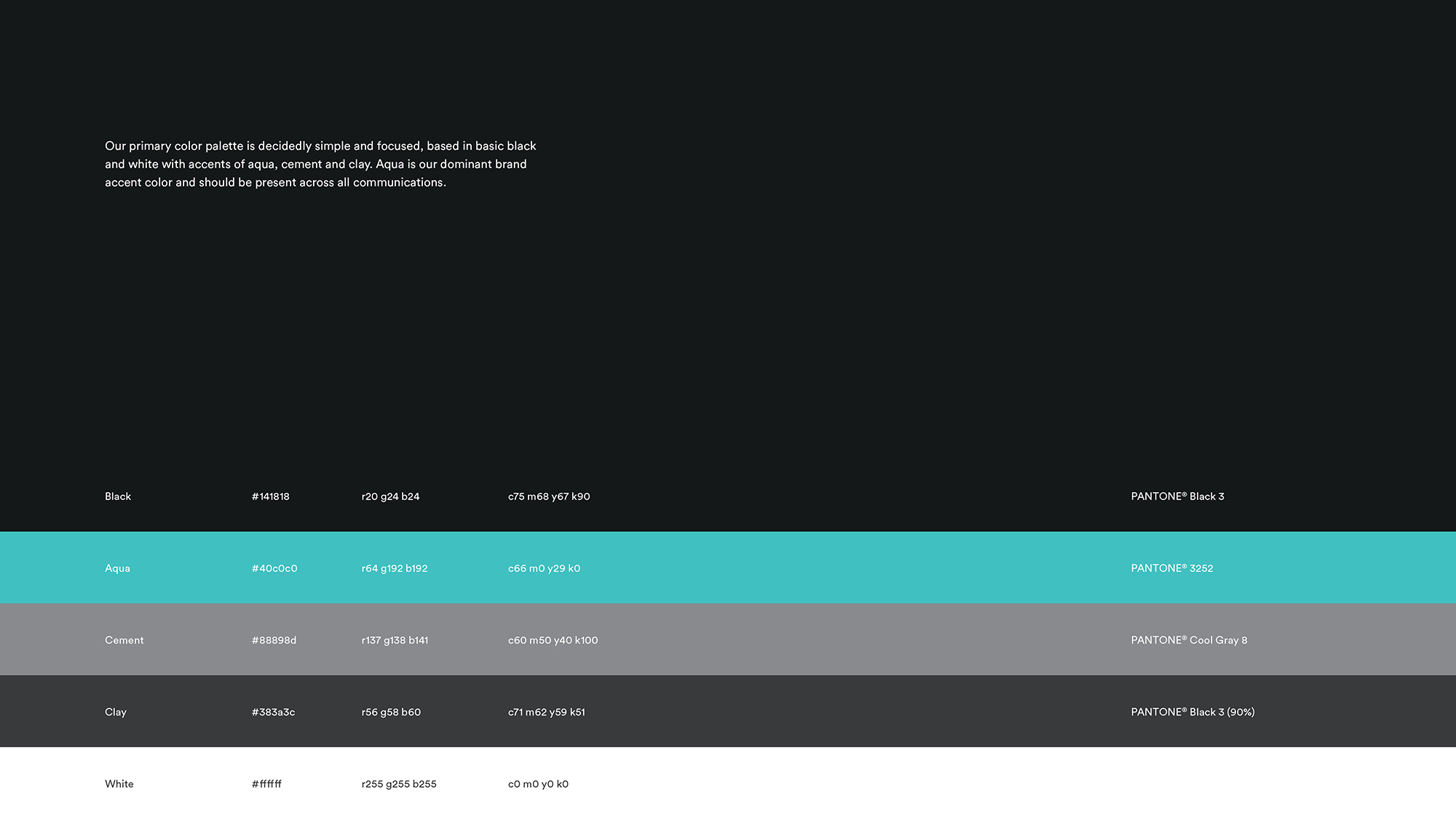Select the #141818 hex code text
The width and height of the screenshot is (1456, 819).
270,496
